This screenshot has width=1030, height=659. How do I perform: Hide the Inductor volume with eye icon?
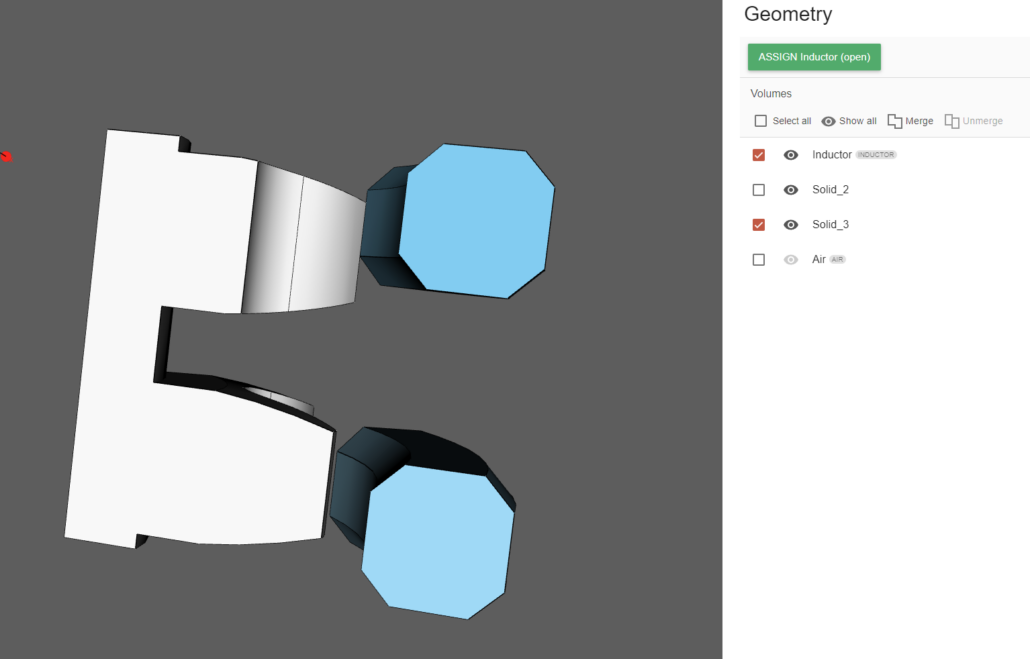(x=791, y=155)
